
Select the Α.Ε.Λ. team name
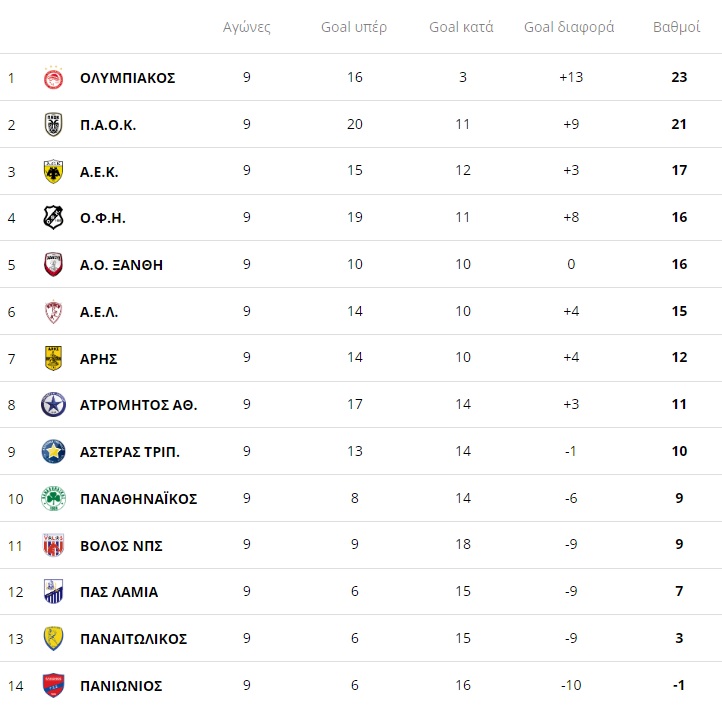[99, 312]
